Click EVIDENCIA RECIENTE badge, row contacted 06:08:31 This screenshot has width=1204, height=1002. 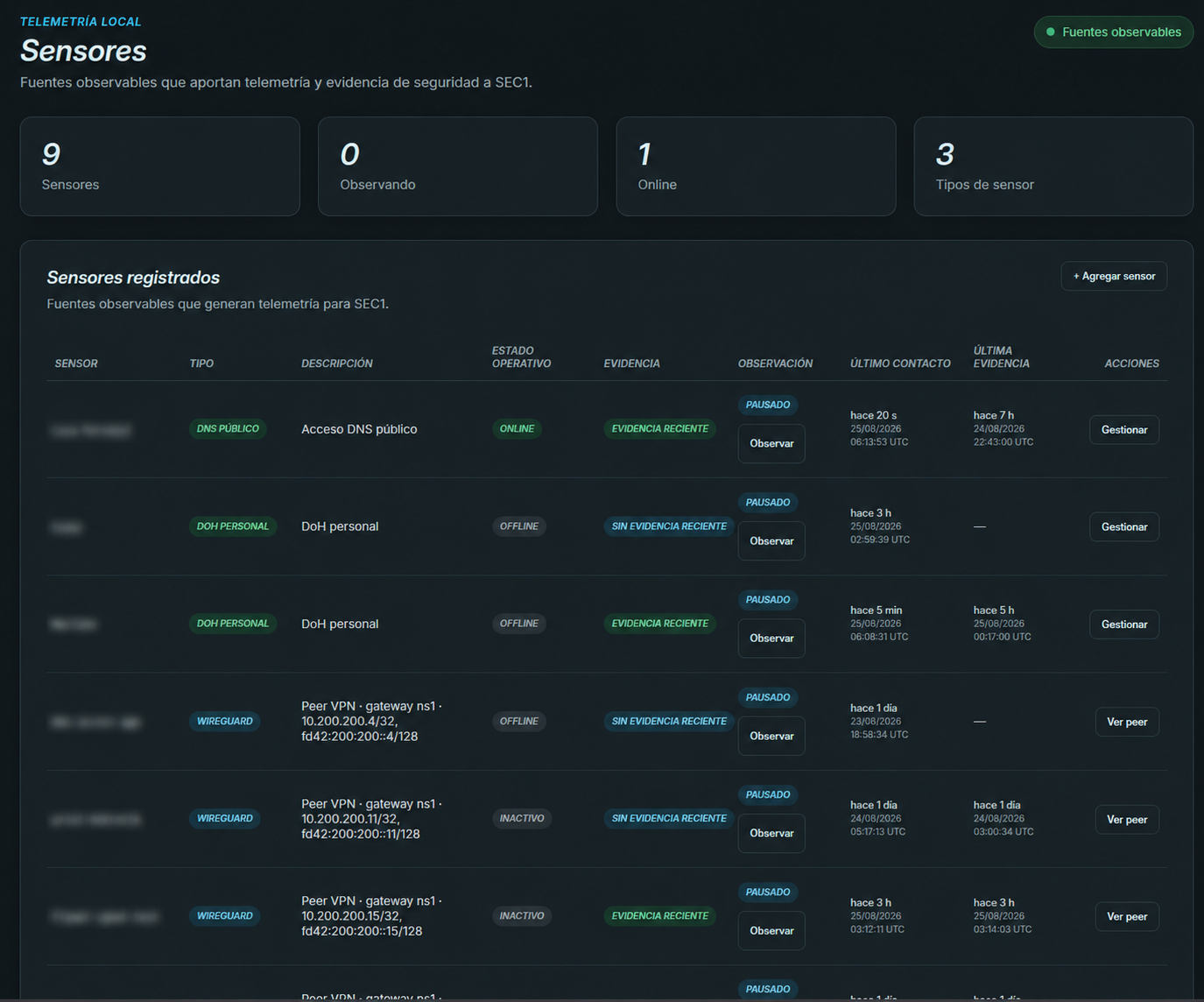pyautogui.click(x=660, y=624)
